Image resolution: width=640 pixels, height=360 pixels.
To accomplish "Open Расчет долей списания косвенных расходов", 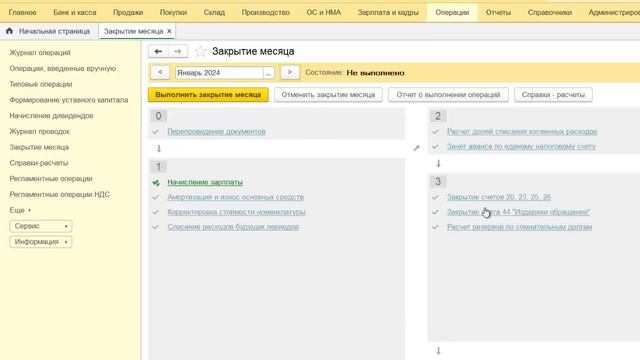I will click(x=522, y=132).
